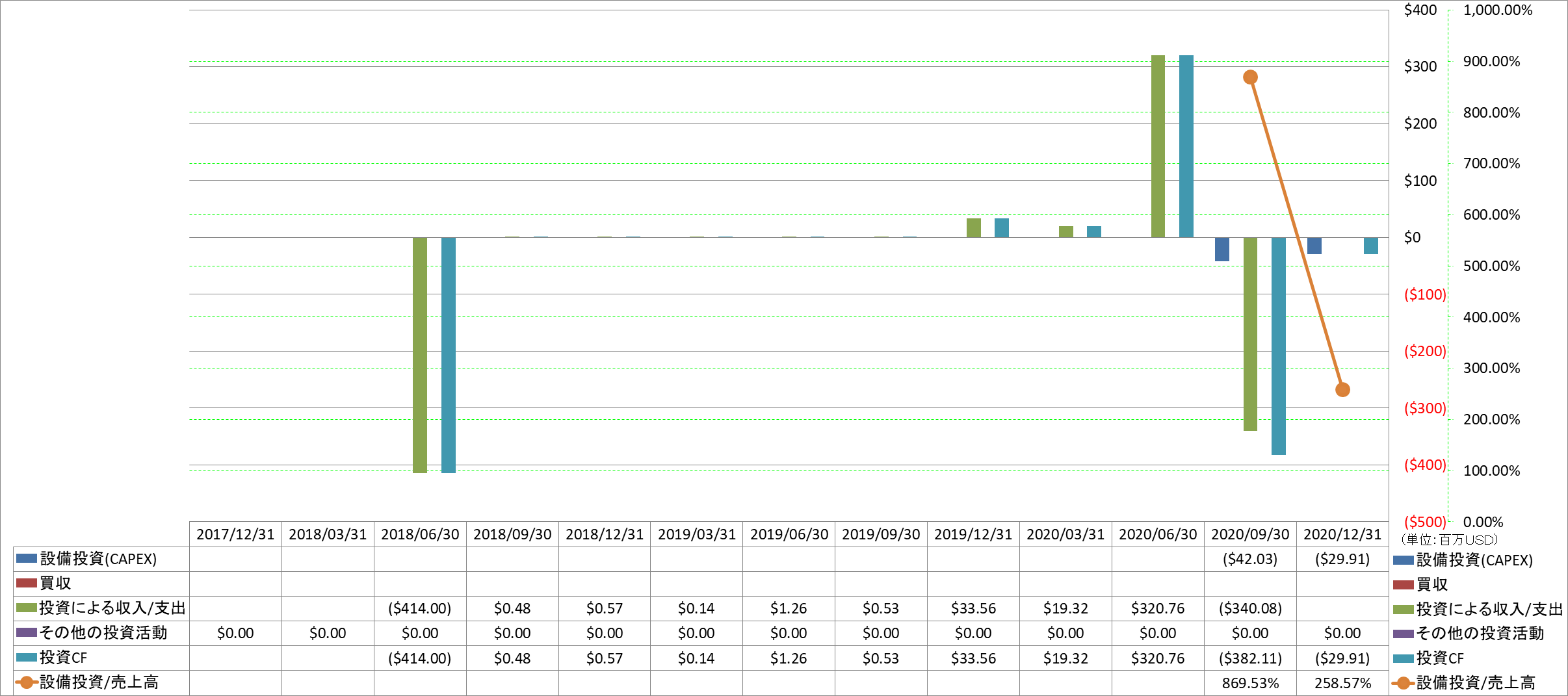Image resolution: width=1568 pixels, height=696 pixels.
Task: Select 買収 entry in the right-hand legend
Action: click(1421, 584)
